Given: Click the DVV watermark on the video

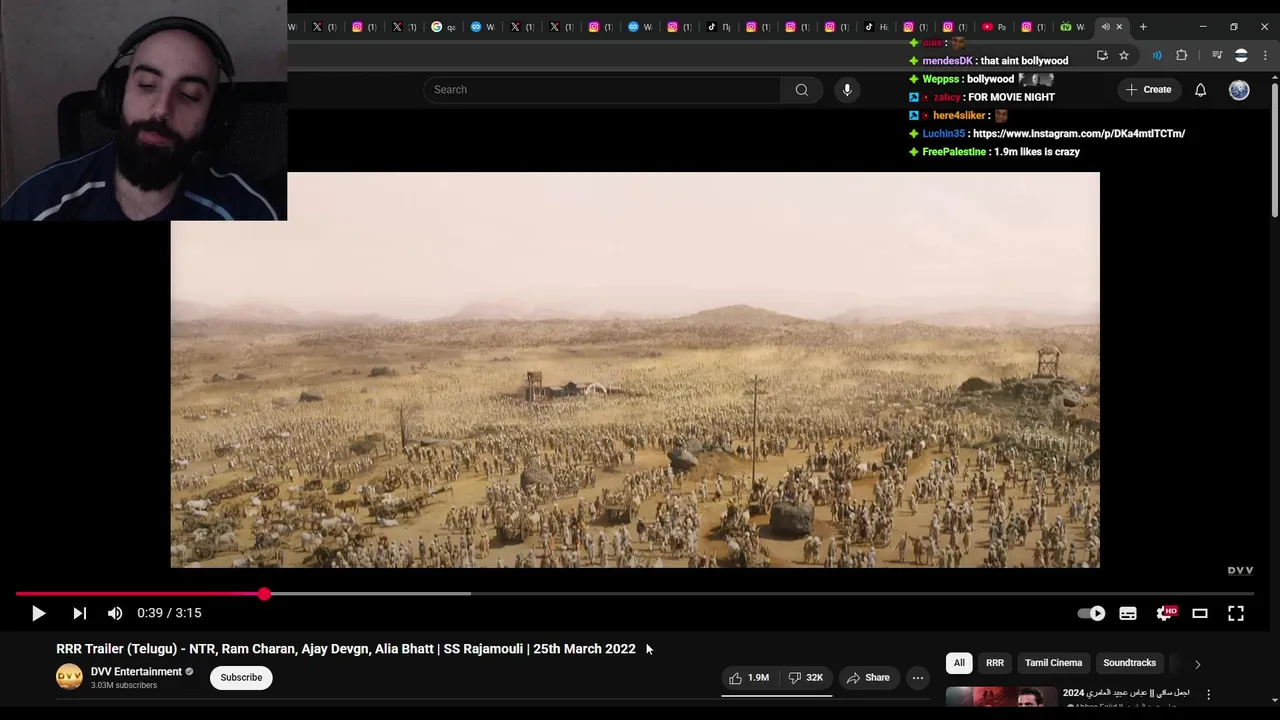Looking at the screenshot, I should 1240,571.
